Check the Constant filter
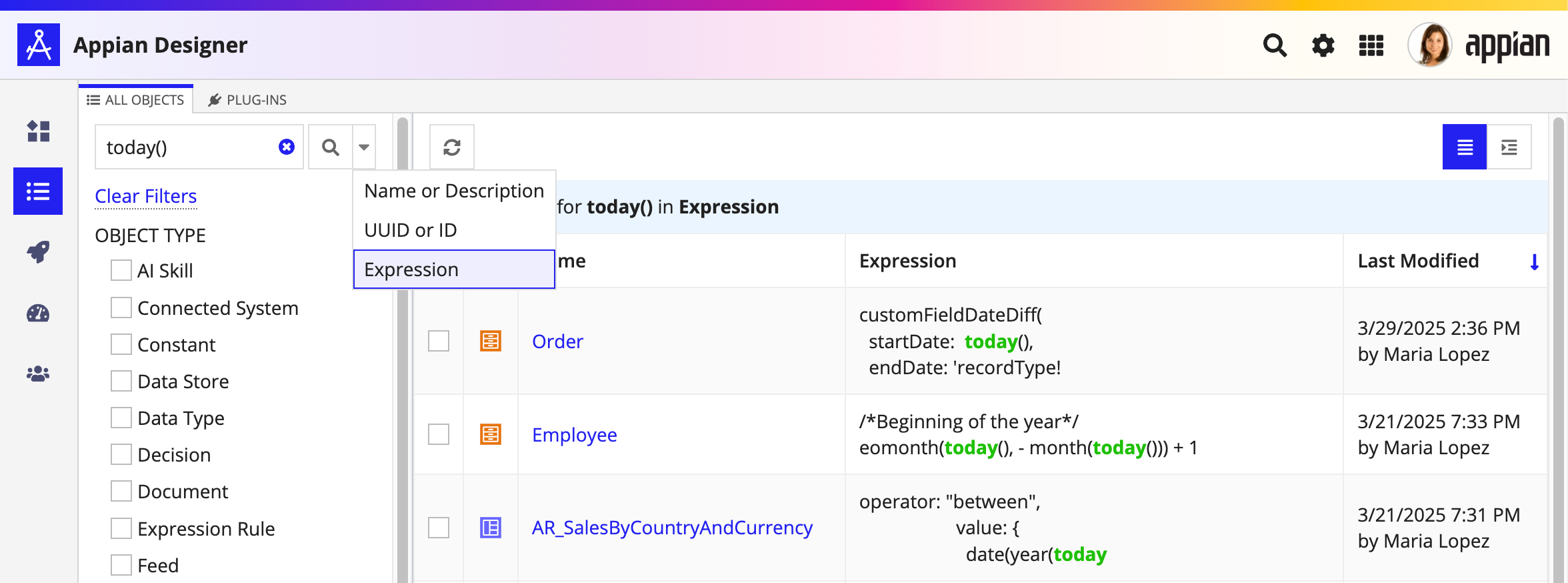Screen dimensions: 1568x583 pyautogui.click(x=121, y=344)
